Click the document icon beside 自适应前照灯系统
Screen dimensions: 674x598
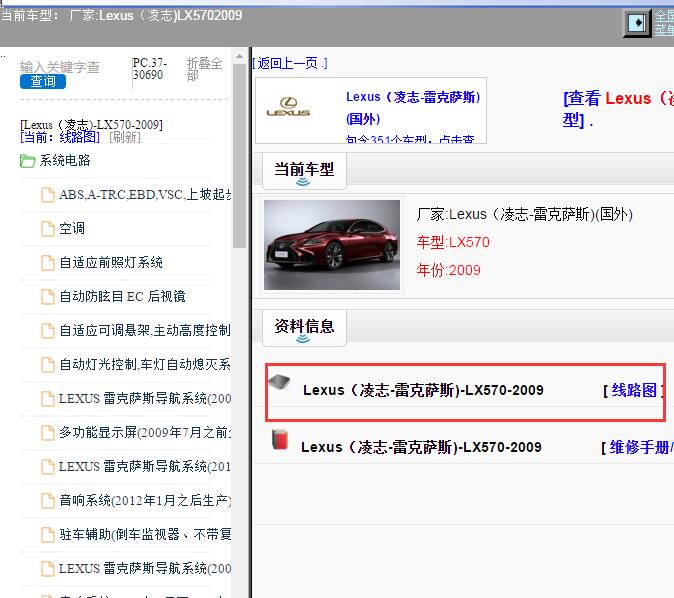point(48,263)
